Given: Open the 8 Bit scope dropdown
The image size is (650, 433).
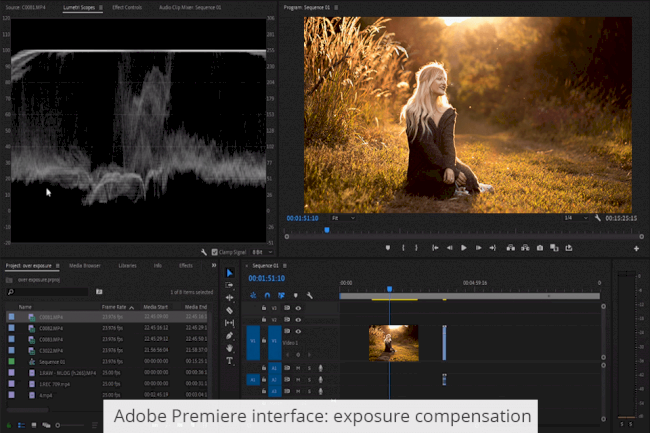Looking at the screenshot, I should click(262, 252).
